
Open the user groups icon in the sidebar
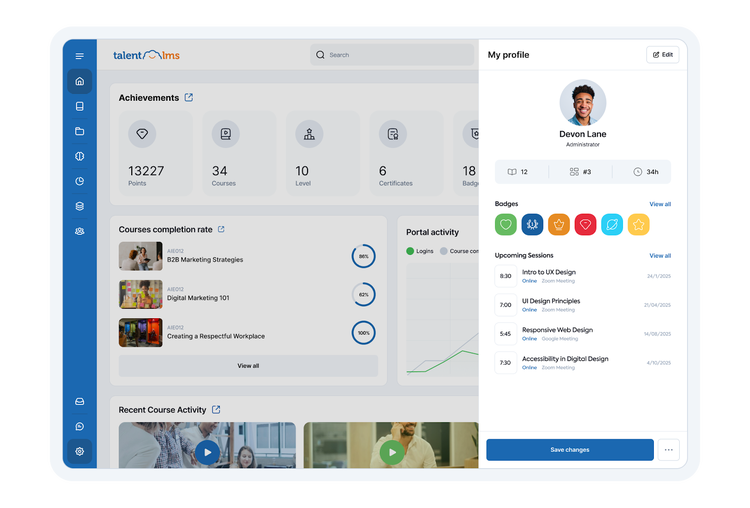79,231
